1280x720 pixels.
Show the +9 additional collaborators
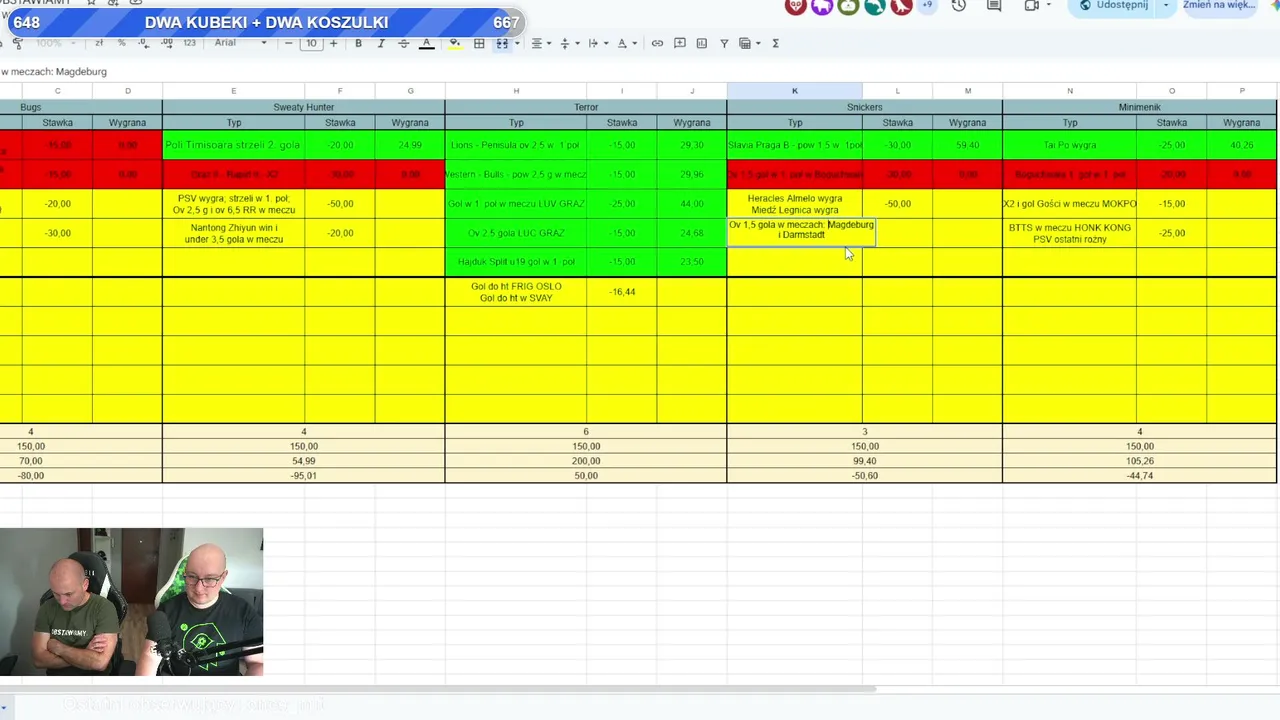(x=927, y=5)
